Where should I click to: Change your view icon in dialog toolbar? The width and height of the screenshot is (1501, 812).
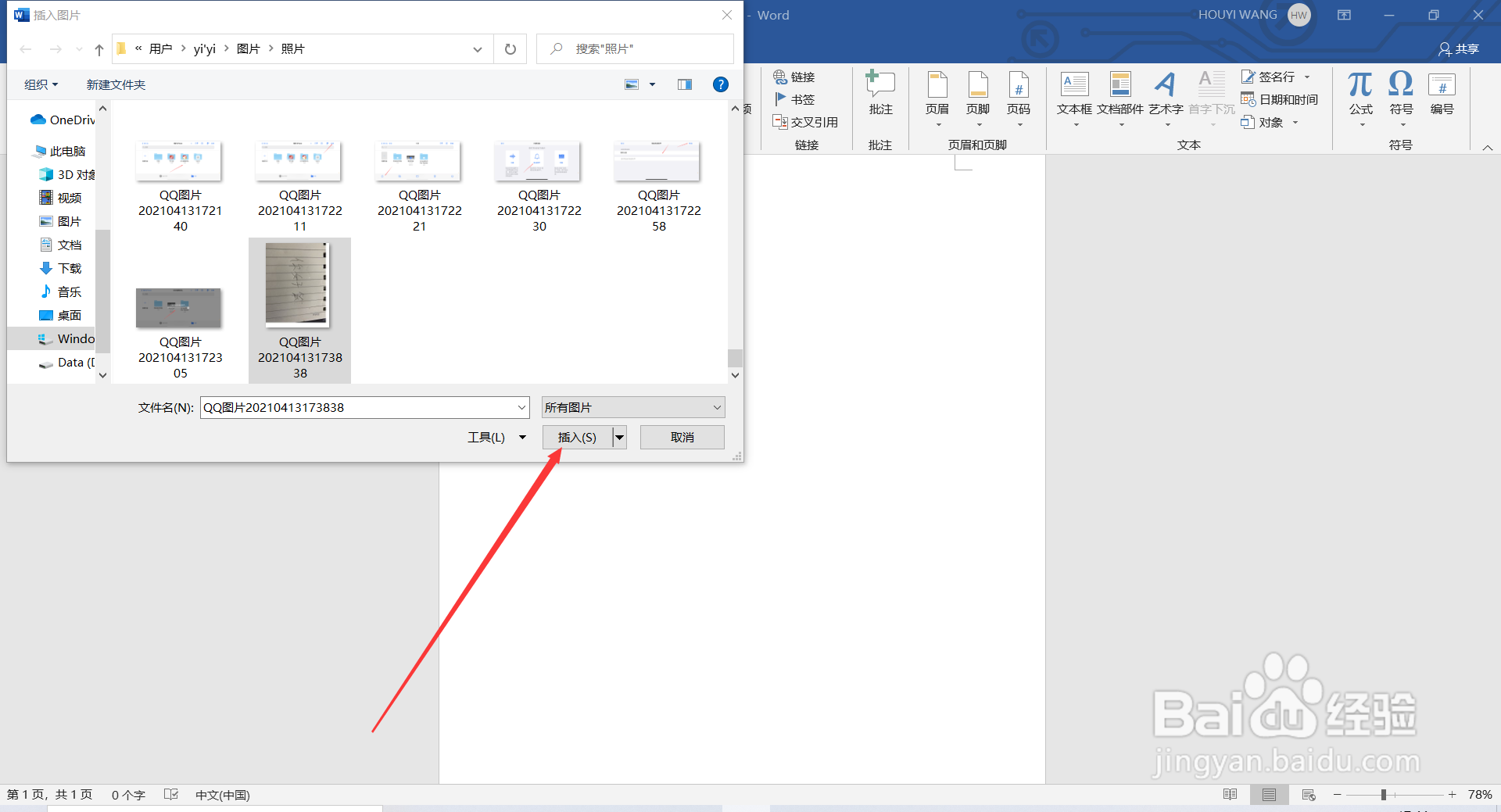click(632, 84)
